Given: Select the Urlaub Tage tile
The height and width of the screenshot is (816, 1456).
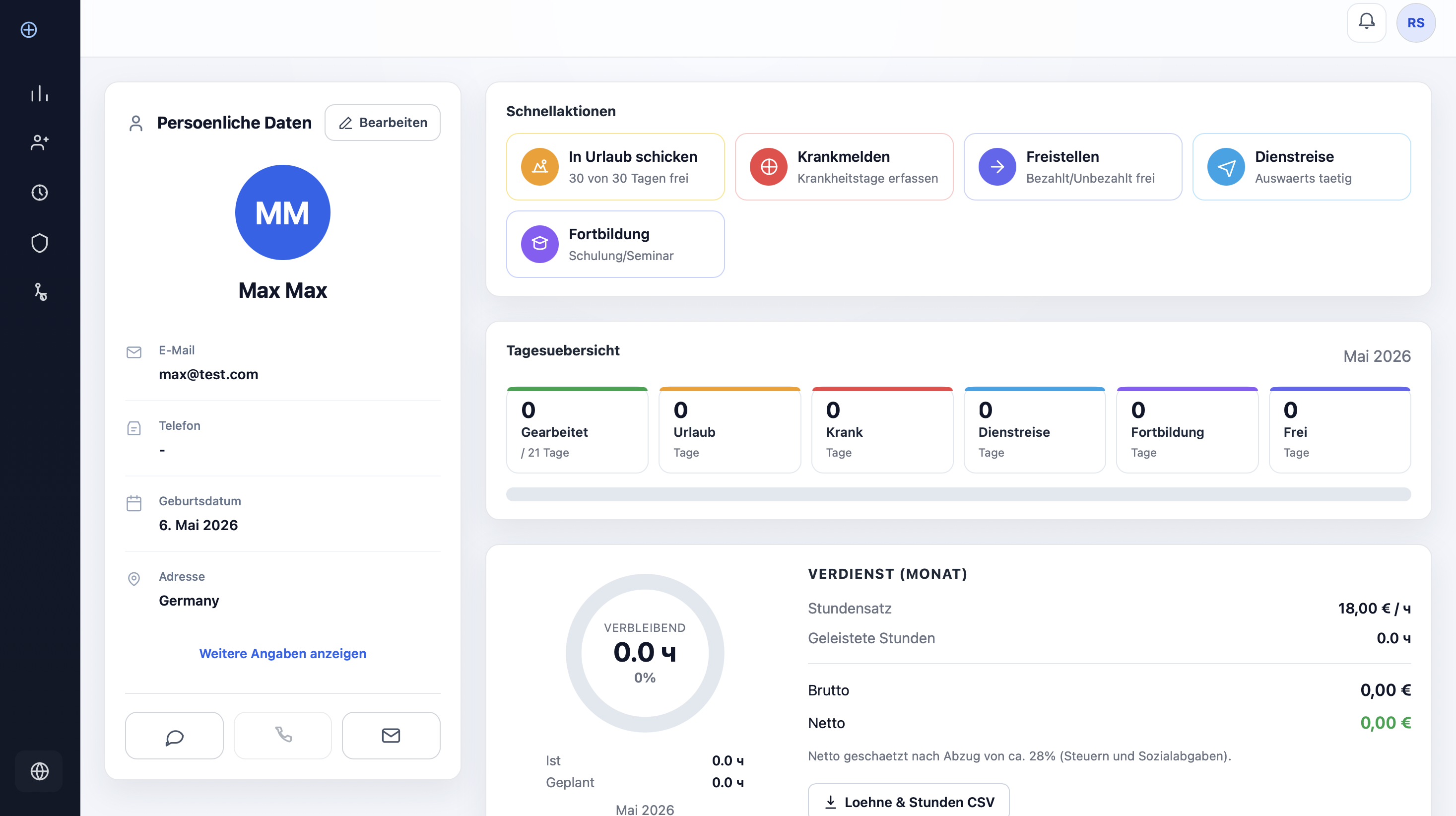Looking at the screenshot, I should click(729, 430).
